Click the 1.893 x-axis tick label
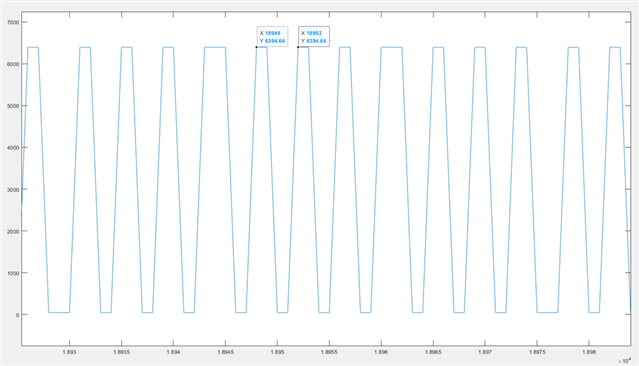639x366 pixels. [69, 352]
